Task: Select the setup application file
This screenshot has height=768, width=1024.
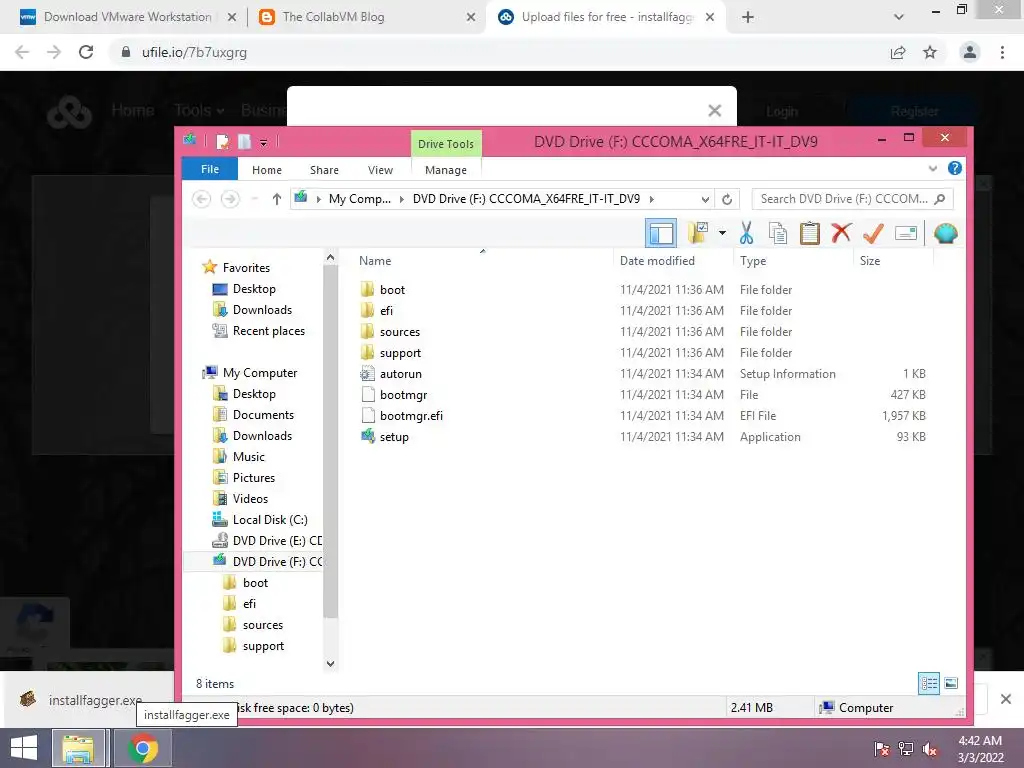Action: (x=394, y=437)
